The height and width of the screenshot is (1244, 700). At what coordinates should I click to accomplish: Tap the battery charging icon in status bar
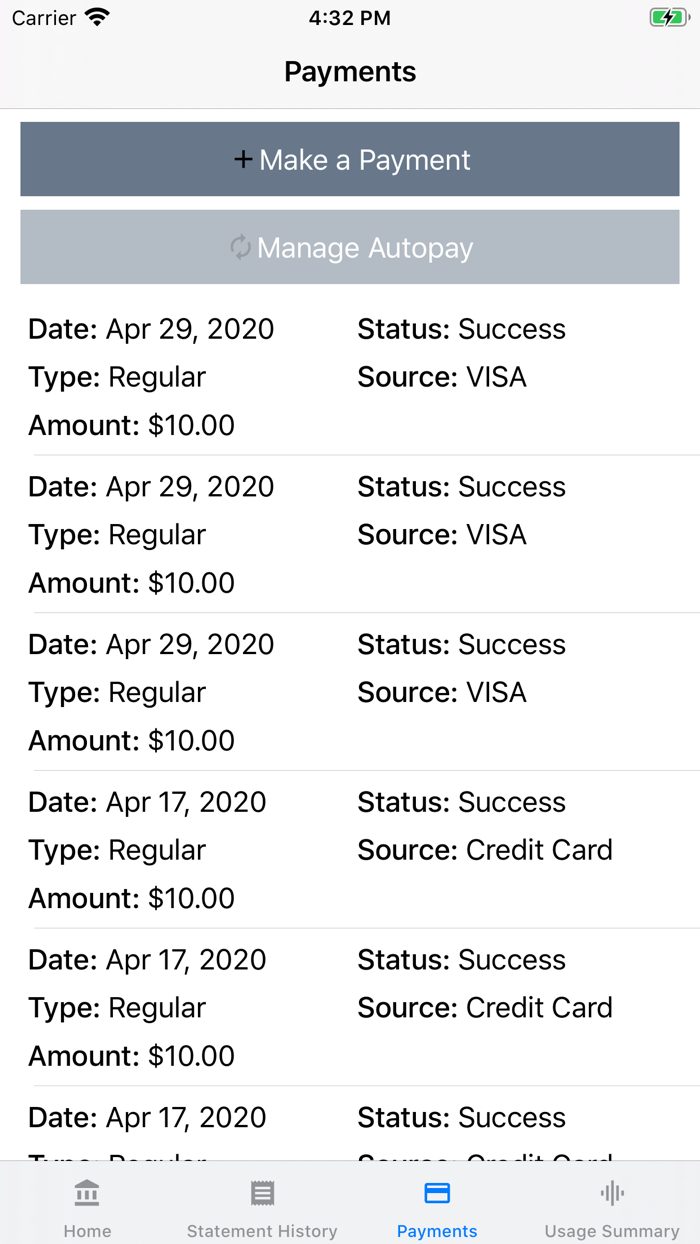pos(667,18)
